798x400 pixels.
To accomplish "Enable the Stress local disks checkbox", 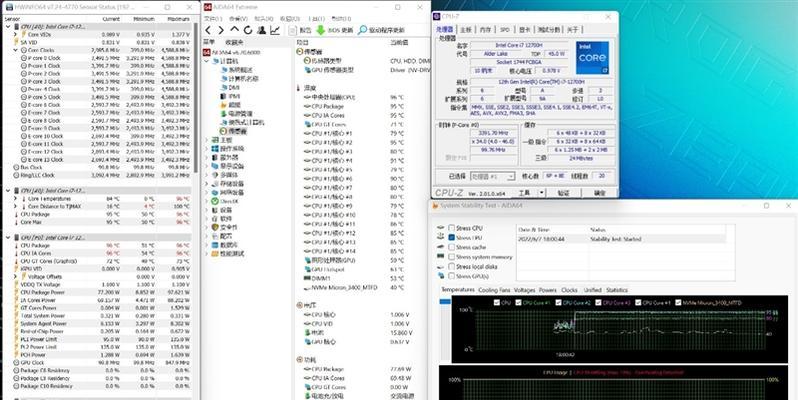I will (451, 267).
